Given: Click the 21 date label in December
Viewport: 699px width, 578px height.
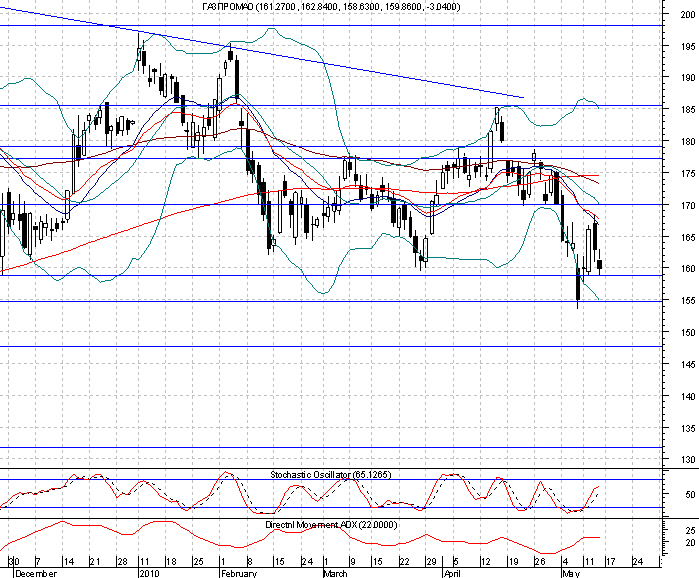Looking at the screenshot, I should tap(95, 562).
